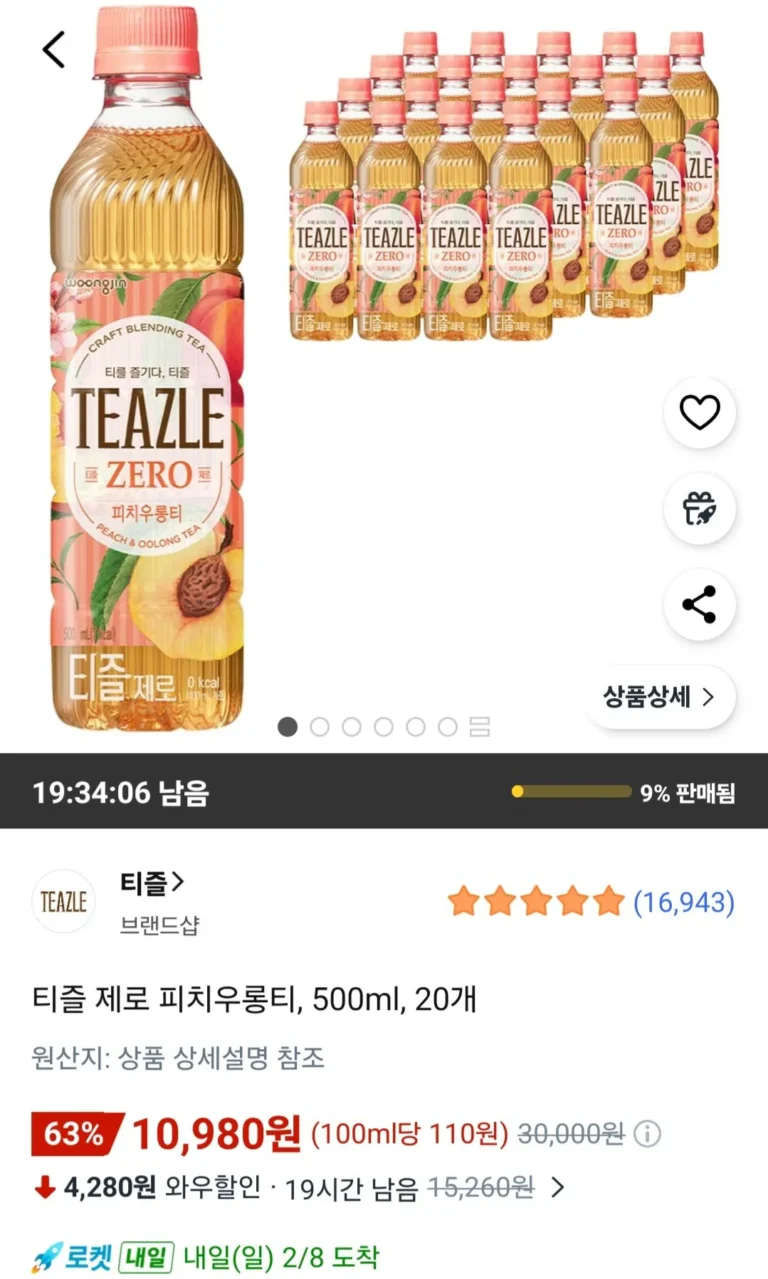Go back with the arrow icon
Viewport: 768px width, 1279px height.
click(x=54, y=49)
